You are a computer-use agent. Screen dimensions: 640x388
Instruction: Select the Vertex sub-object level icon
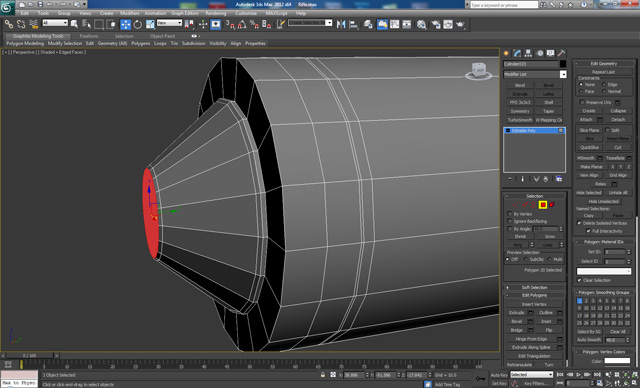click(516, 205)
